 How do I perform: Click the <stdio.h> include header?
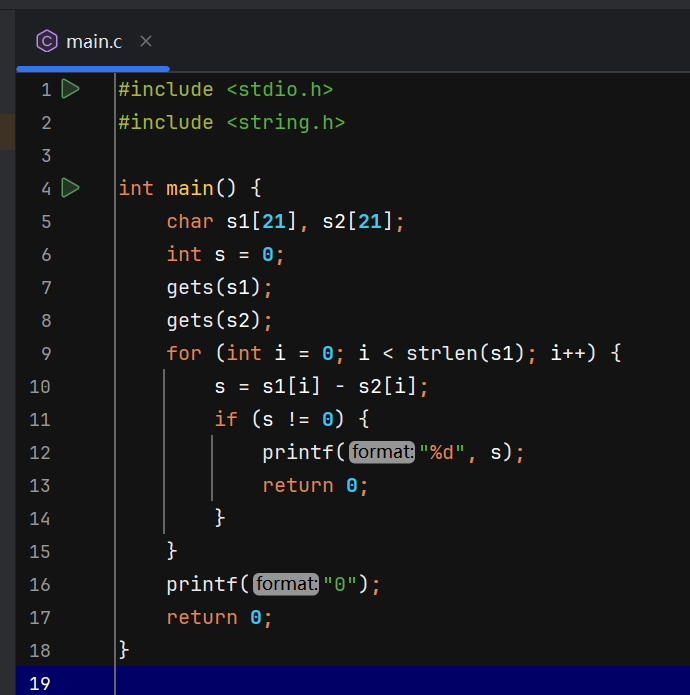tap(279, 89)
